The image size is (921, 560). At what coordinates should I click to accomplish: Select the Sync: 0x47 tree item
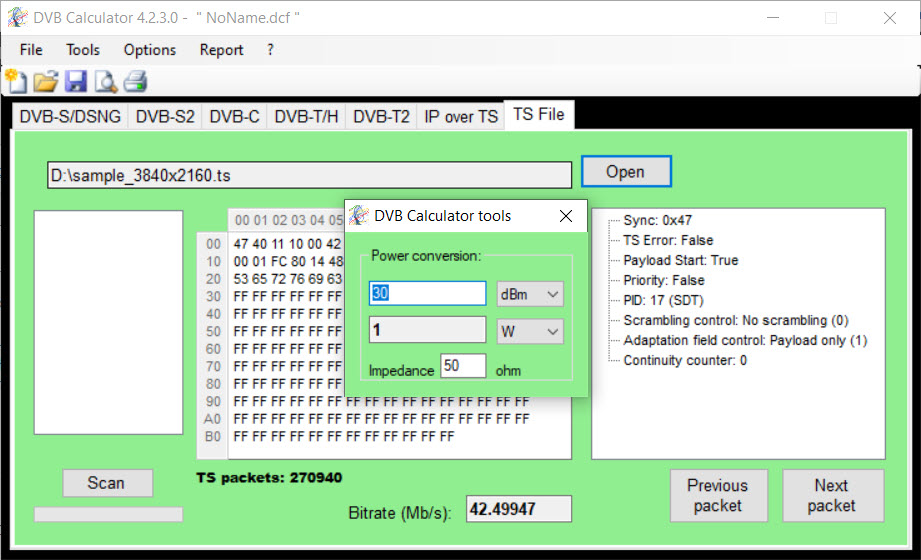(658, 220)
